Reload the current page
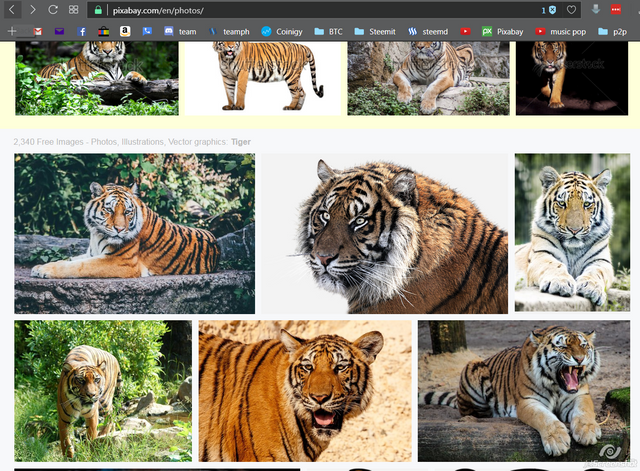The width and height of the screenshot is (640, 471). [53, 9]
